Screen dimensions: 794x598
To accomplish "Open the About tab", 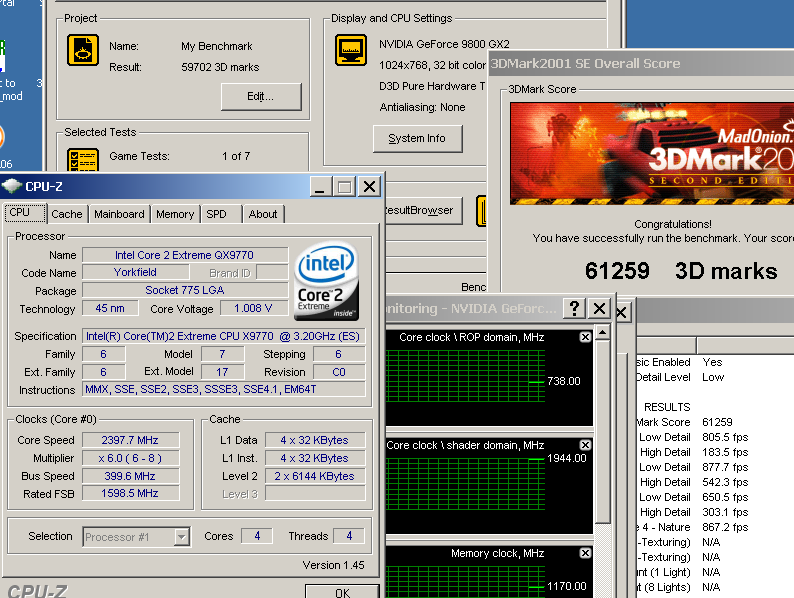I will point(263,214).
